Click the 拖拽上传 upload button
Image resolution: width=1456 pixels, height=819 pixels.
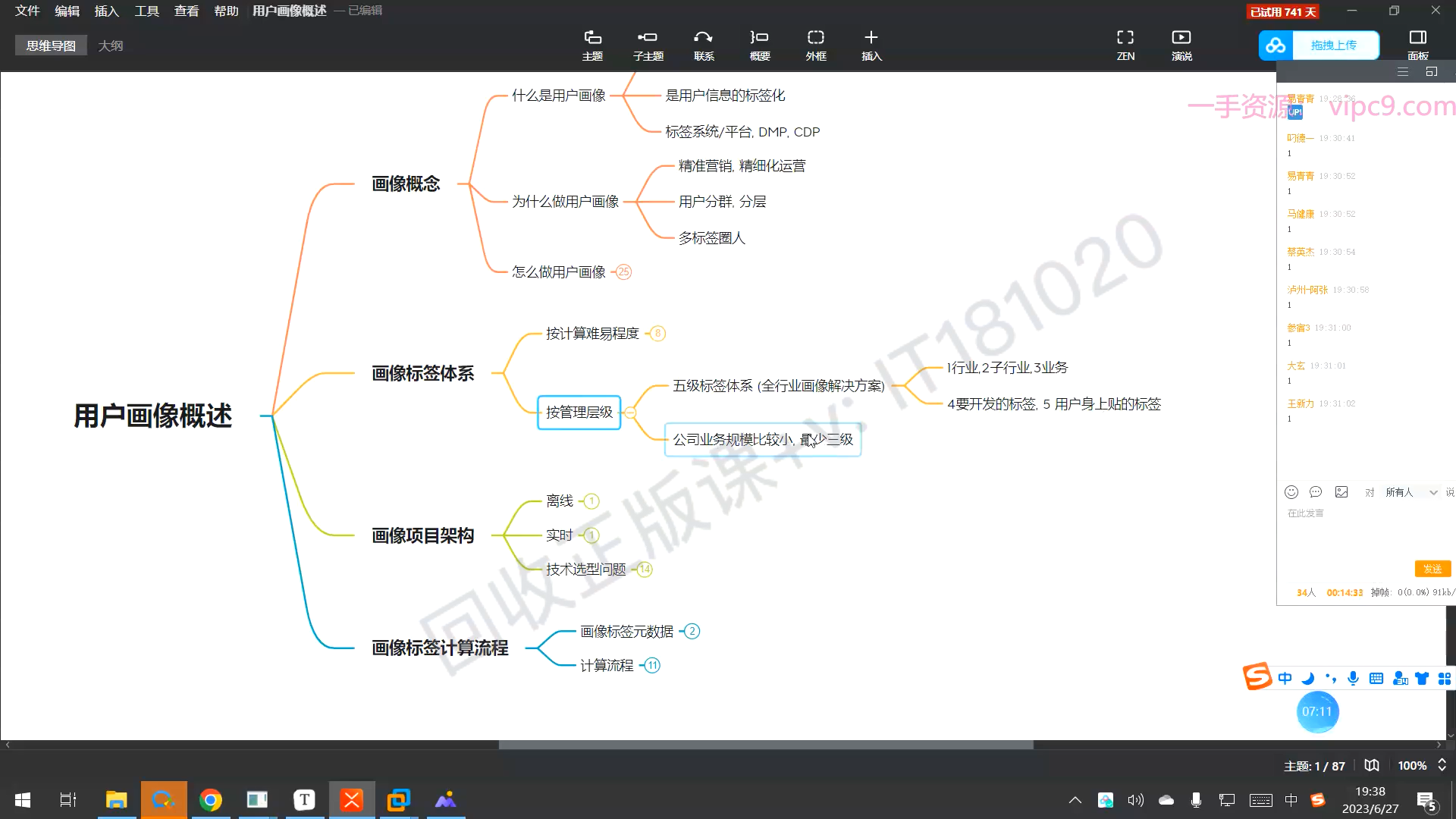tap(1333, 45)
